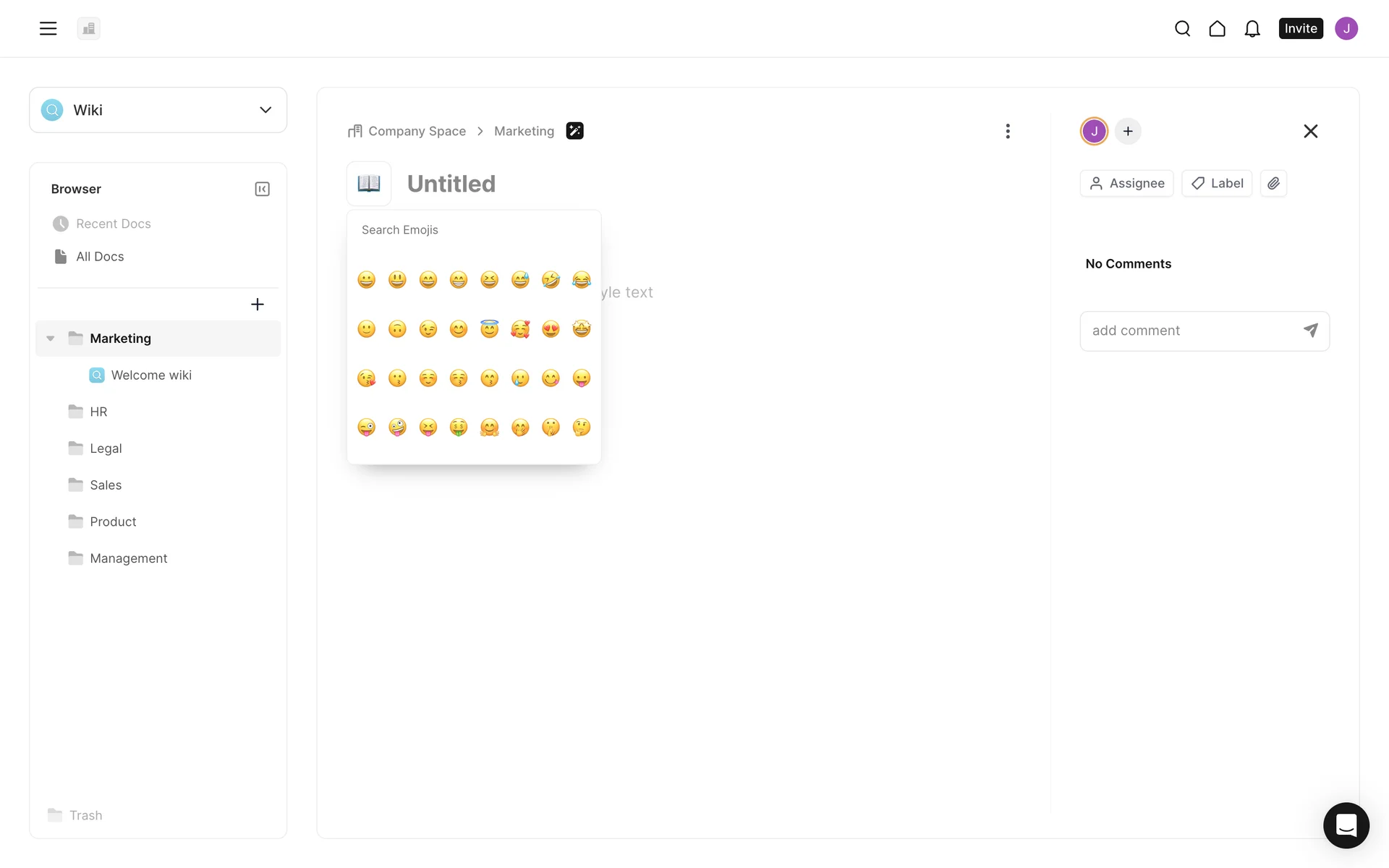Open Recent Docs in Browser
Image resolution: width=1389 pixels, height=868 pixels.
[x=113, y=224]
